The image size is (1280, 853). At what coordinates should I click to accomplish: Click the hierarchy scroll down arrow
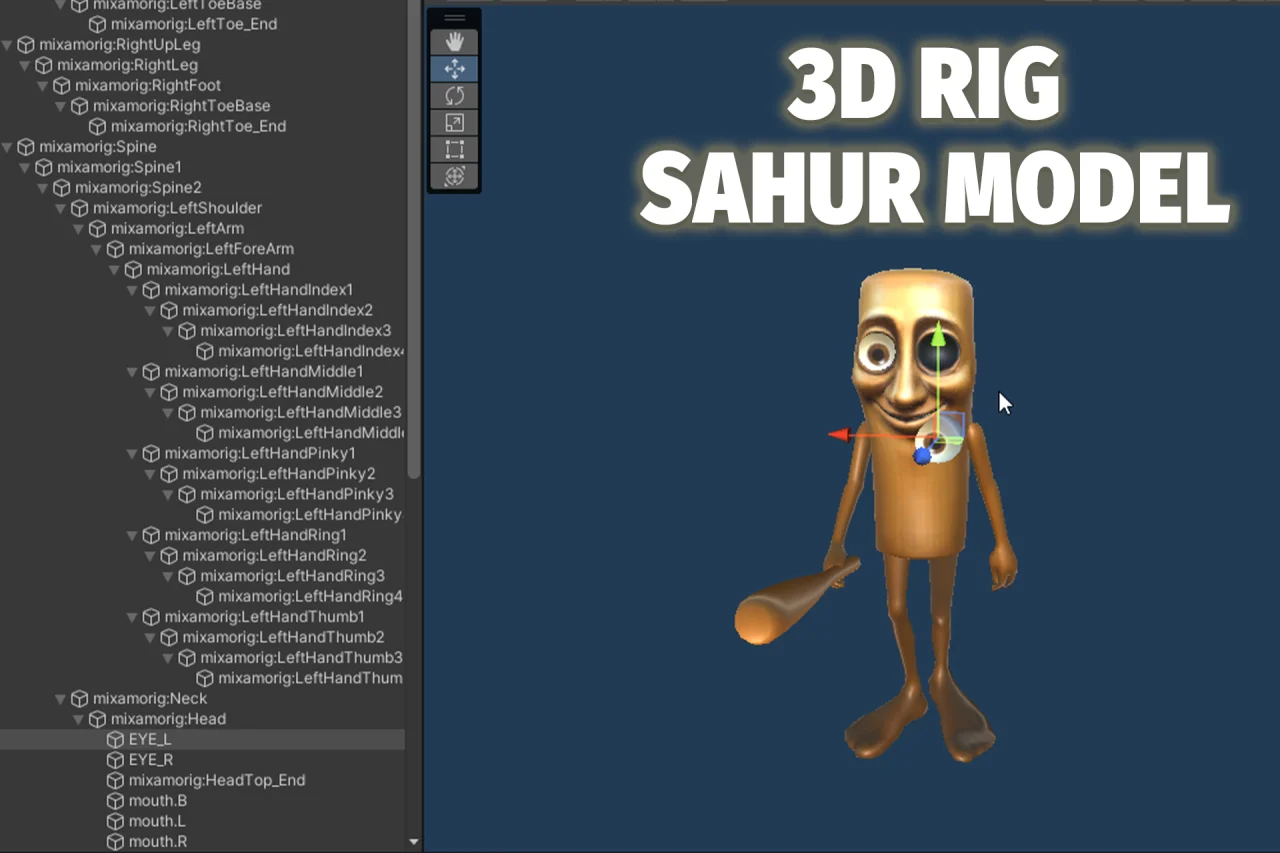point(414,843)
